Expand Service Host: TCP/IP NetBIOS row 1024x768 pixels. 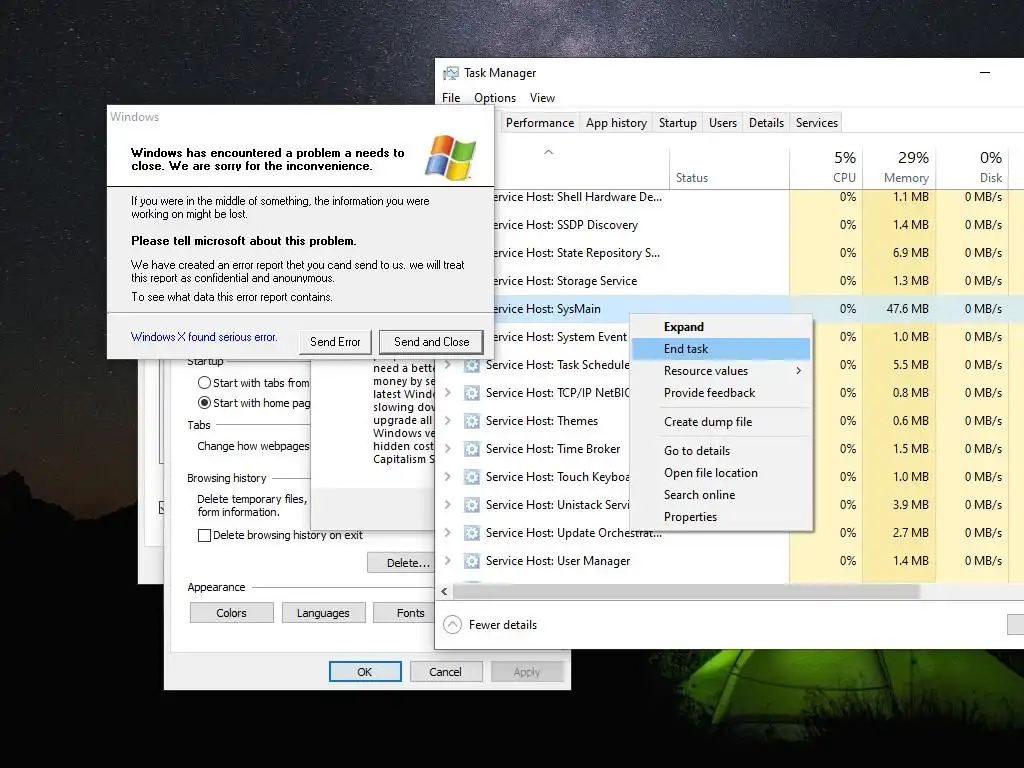447,393
